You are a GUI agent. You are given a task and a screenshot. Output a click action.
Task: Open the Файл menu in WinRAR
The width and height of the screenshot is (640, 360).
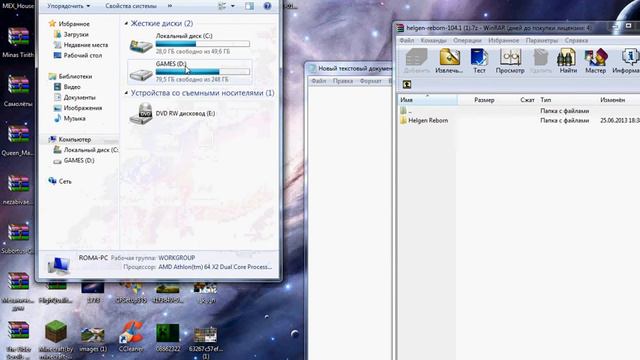[x=407, y=40]
